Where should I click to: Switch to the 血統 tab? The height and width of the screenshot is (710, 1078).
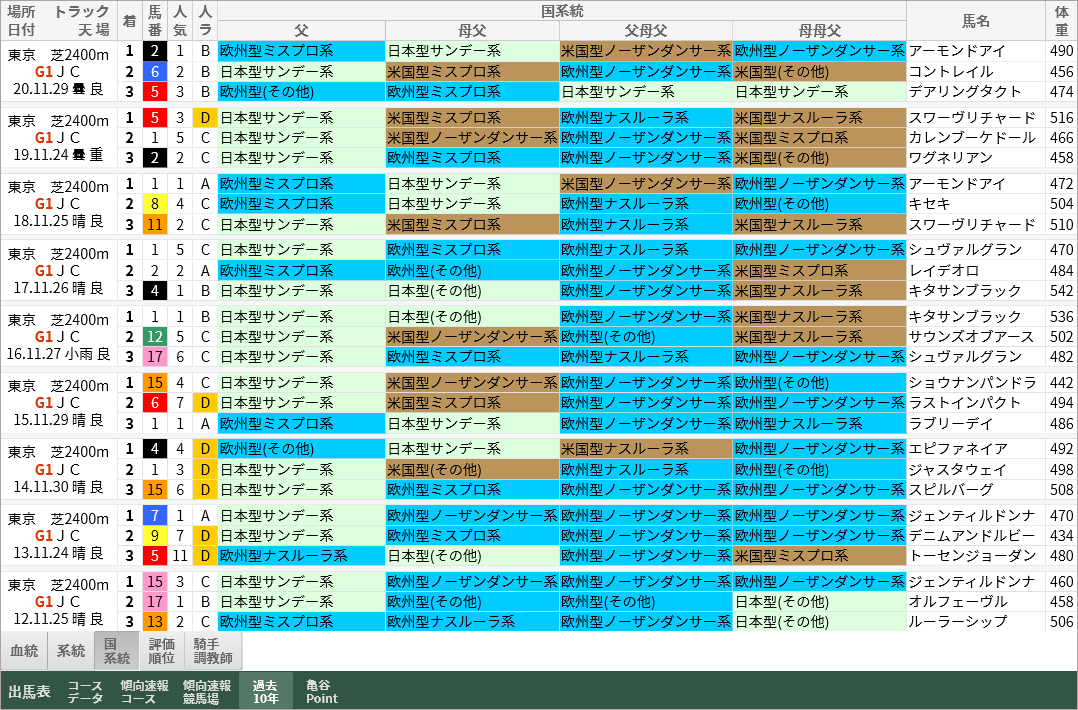[x=24, y=650]
